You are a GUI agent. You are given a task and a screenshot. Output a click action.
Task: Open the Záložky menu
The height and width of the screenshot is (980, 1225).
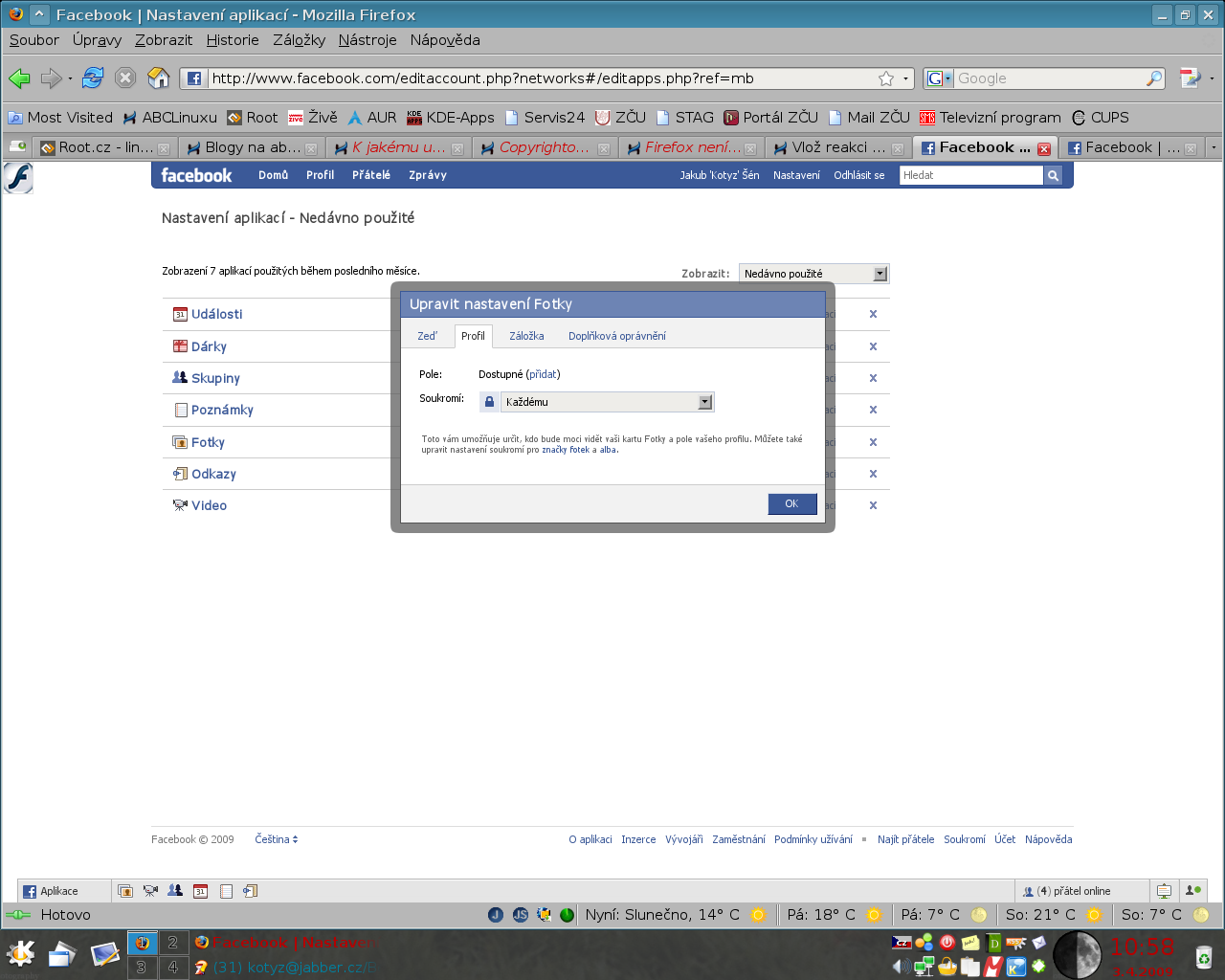[x=299, y=40]
